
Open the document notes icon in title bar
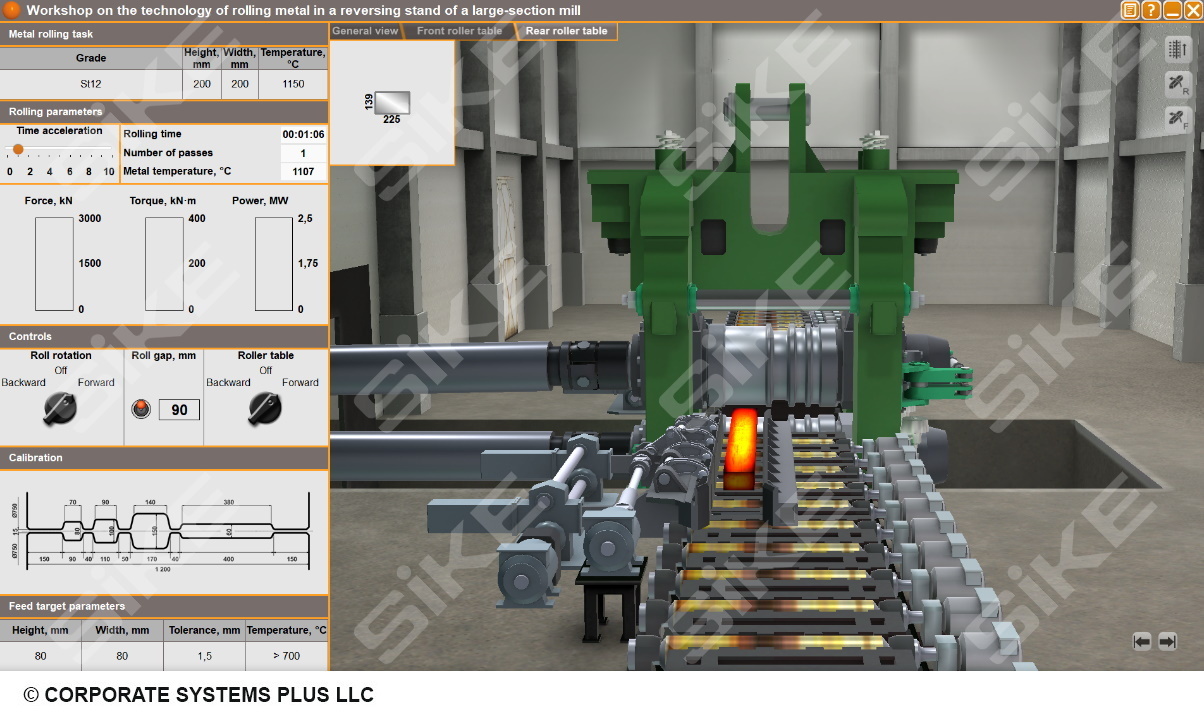(x=1130, y=11)
